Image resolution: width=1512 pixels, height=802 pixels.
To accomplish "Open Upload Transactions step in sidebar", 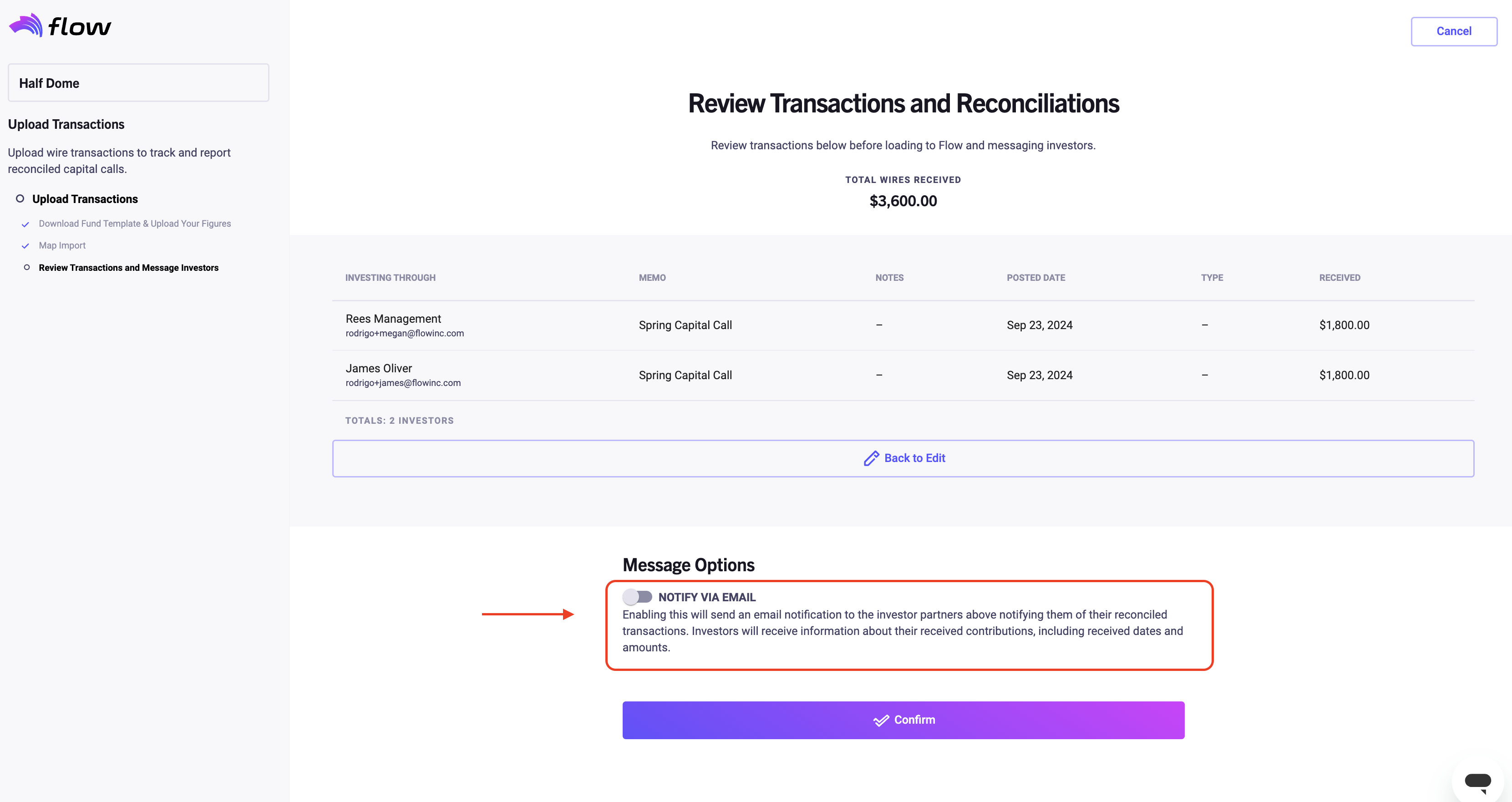I will 85,199.
